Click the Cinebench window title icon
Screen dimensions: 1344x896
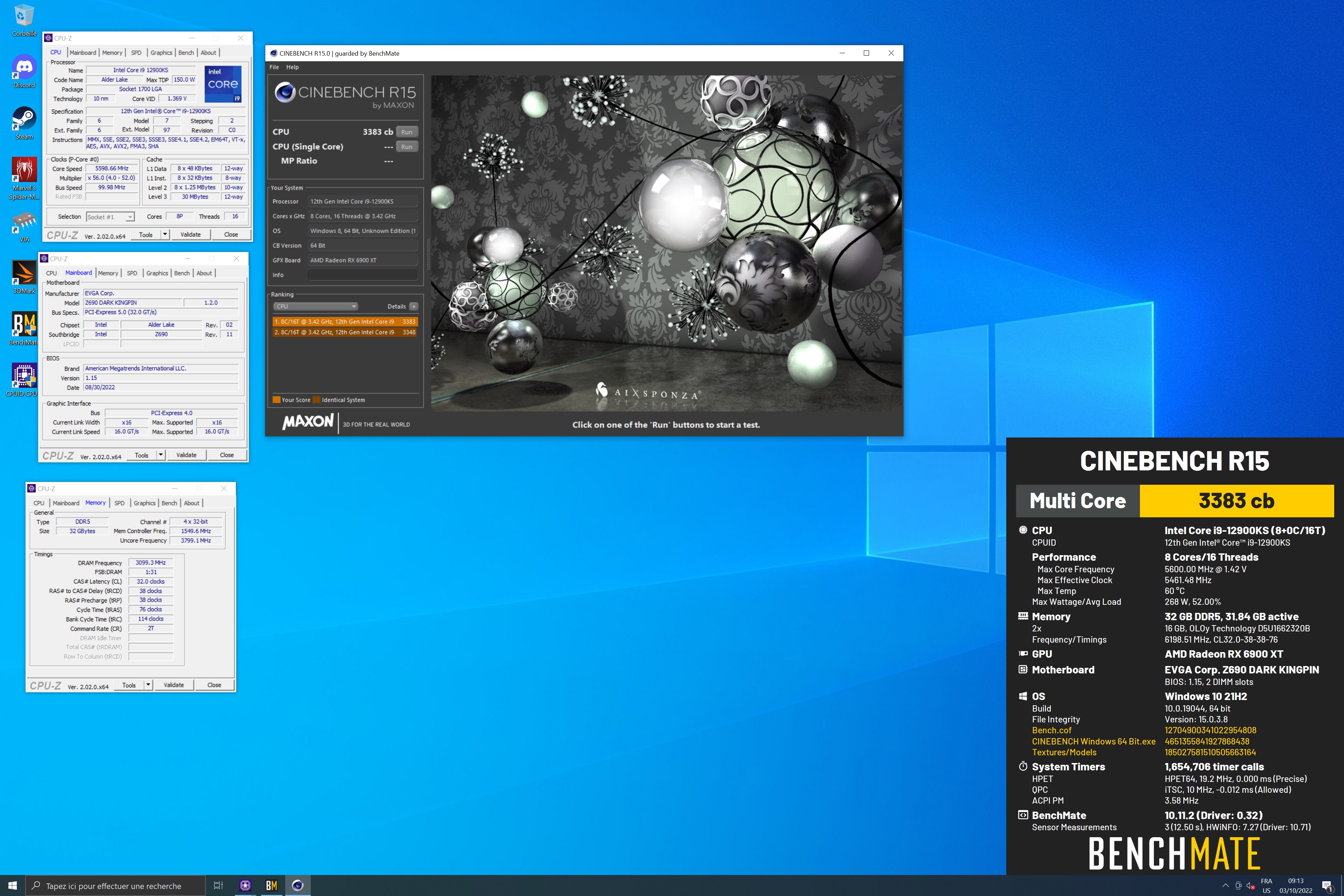(x=274, y=53)
